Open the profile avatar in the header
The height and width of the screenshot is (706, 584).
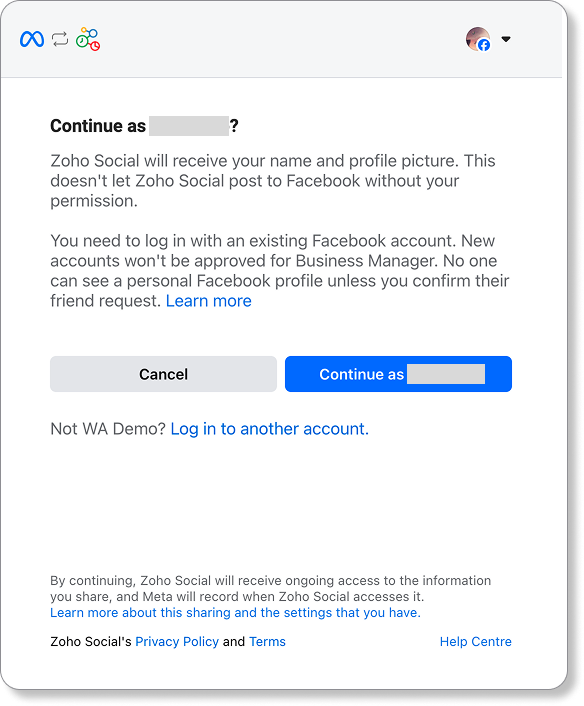tap(478, 39)
